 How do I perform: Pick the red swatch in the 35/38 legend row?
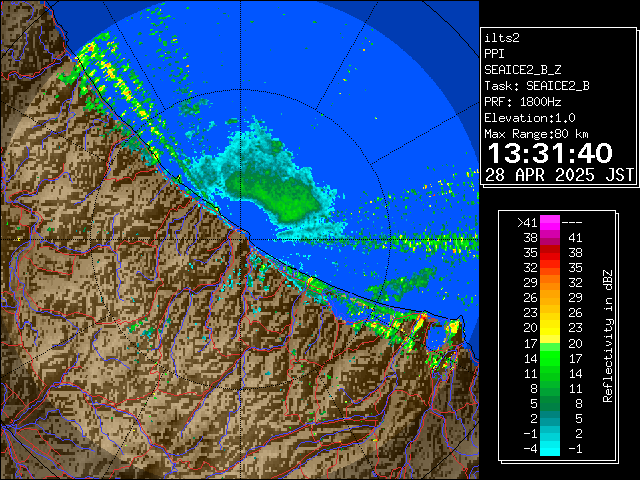(x=550, y=253)
